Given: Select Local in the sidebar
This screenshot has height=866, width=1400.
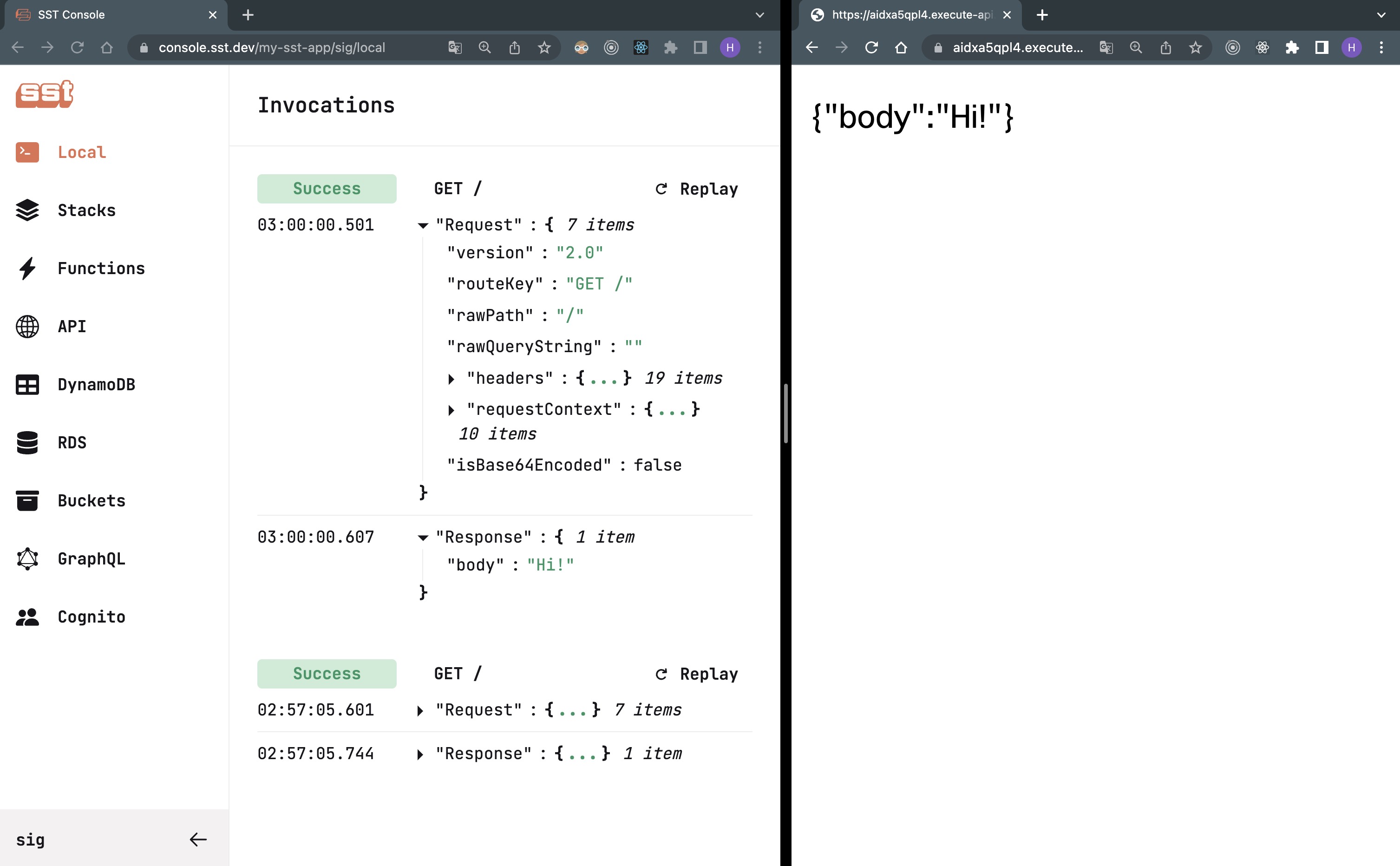Looking at the screenshot, I should coord(81,152).
